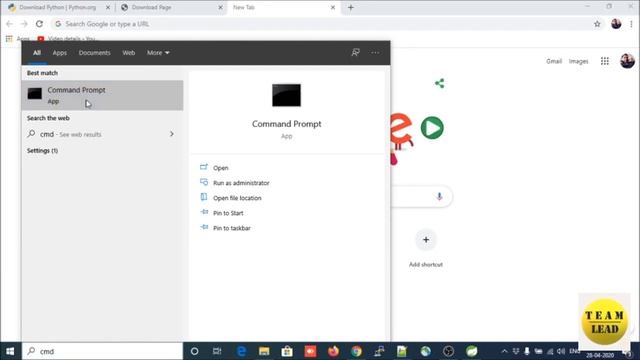Reload the page in Chrome
Viewport: 640px width, 360px height.
tap(39, 24)
